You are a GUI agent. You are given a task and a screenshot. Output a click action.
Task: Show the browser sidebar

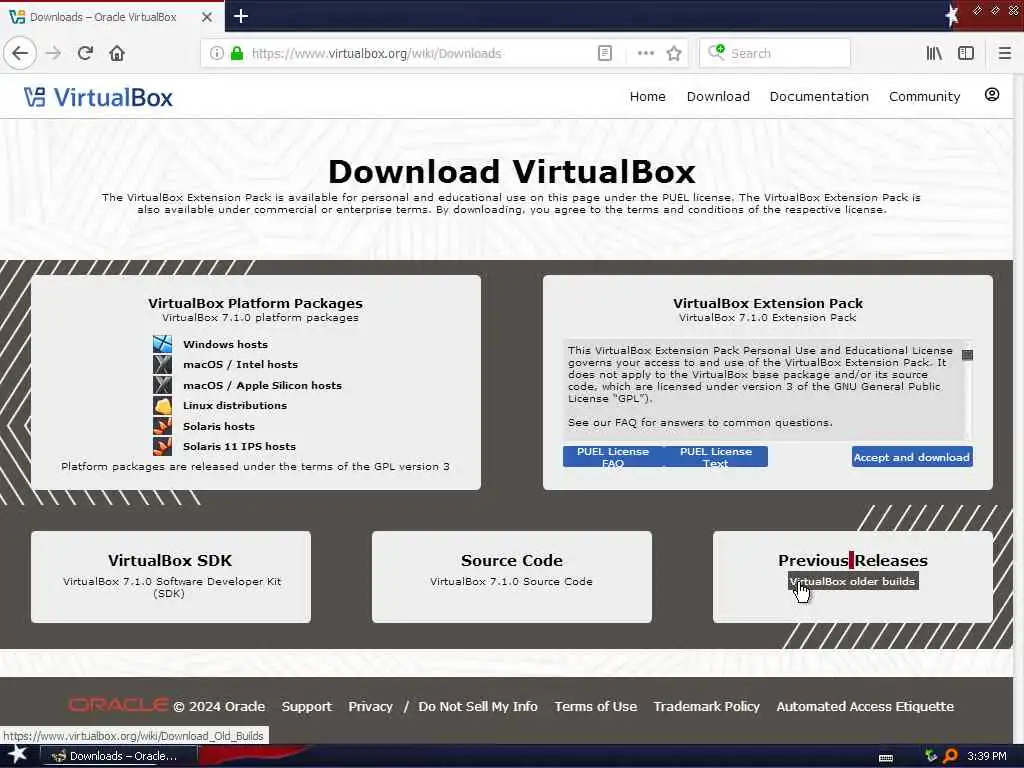966,53
